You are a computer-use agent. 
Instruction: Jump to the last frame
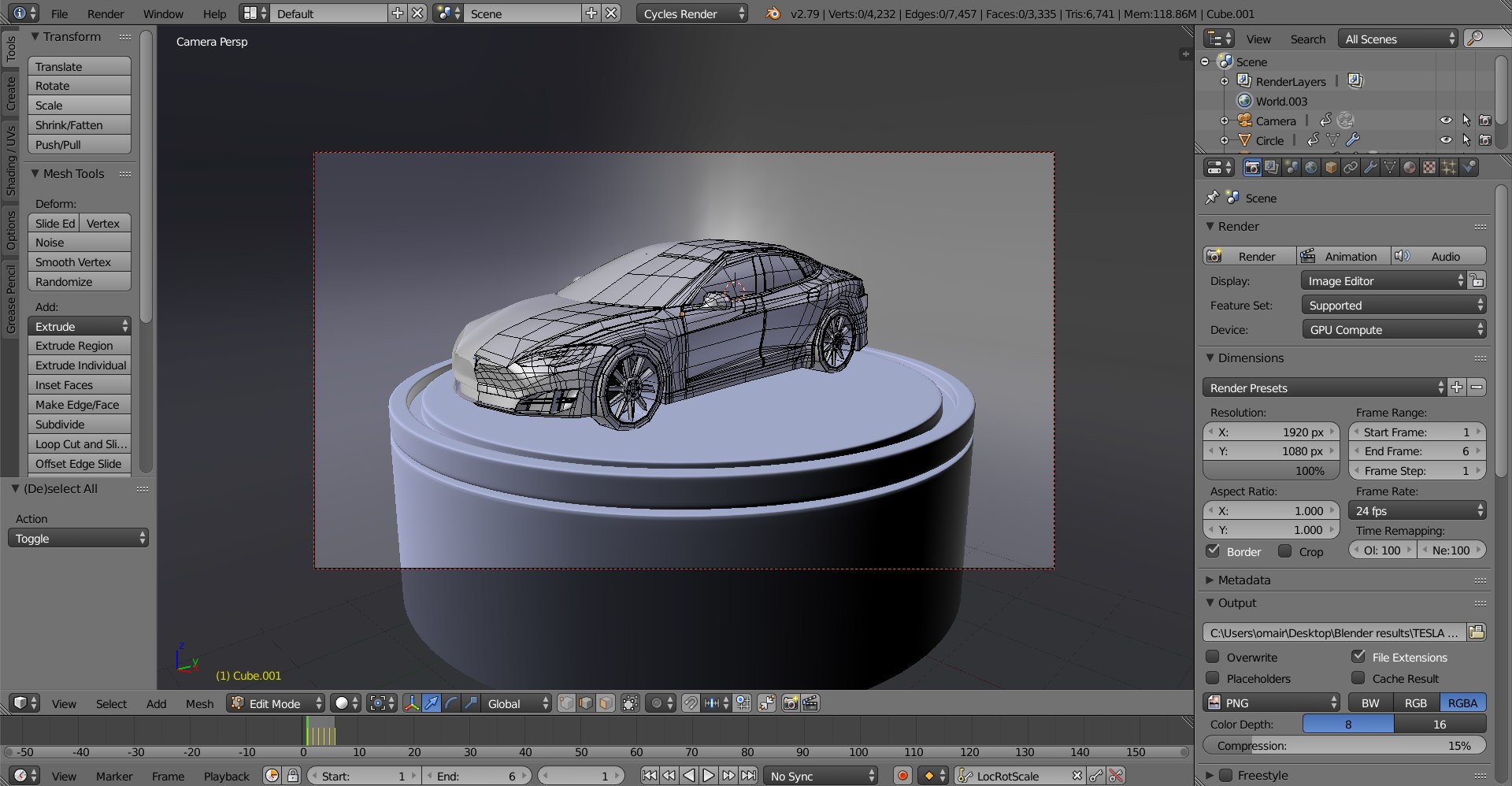click(x=748, y=776)
